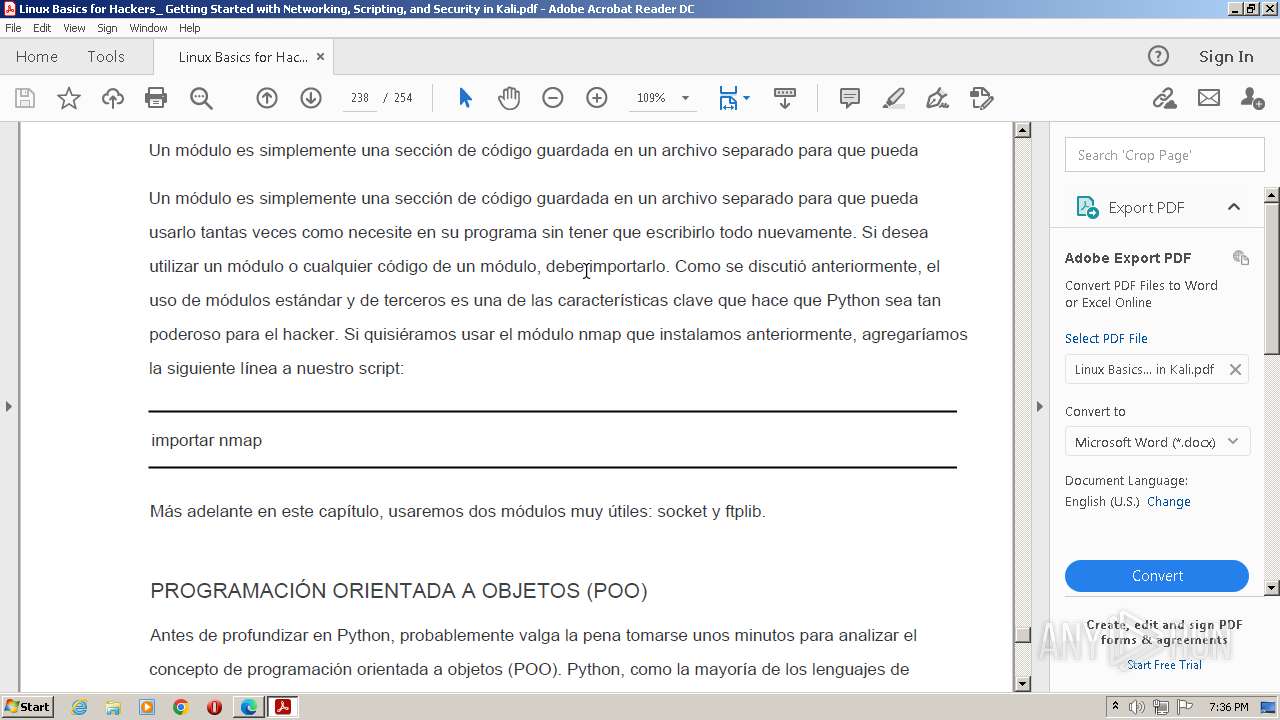Print the document with the printer icon

156,98
